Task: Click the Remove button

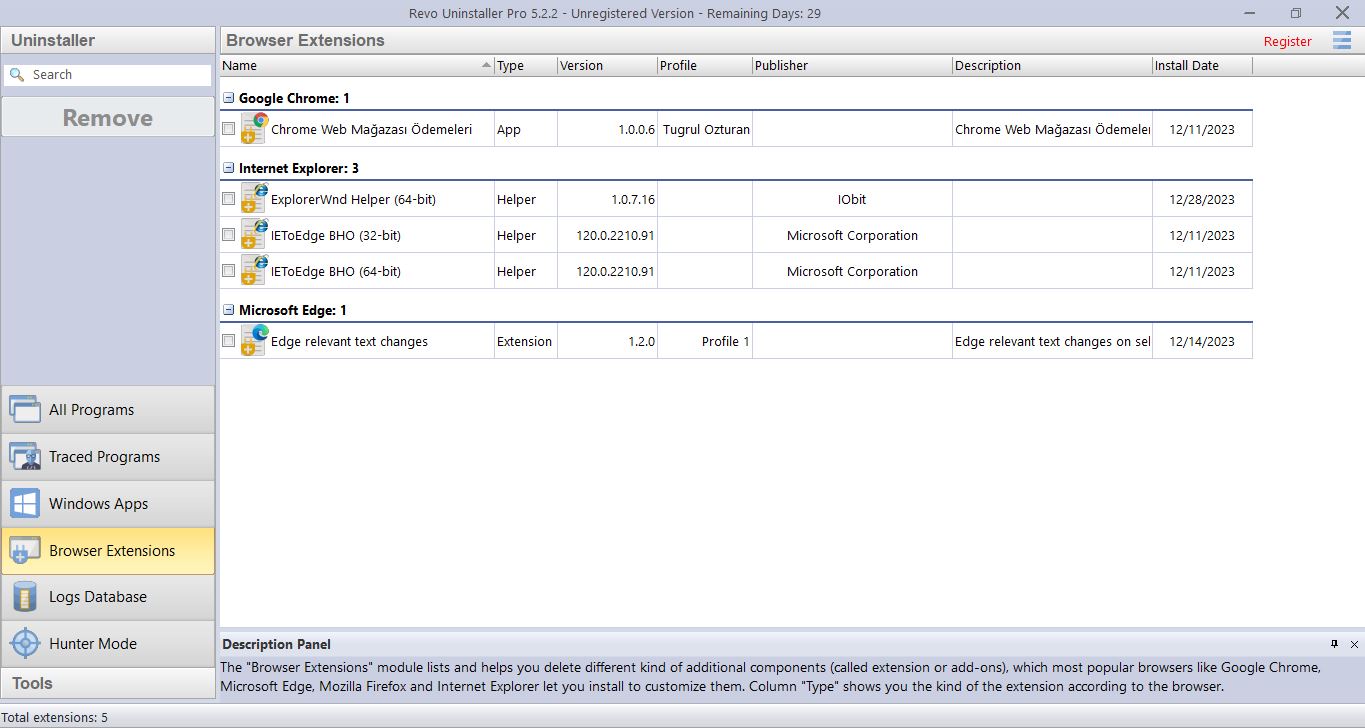Action: [108, 118]
